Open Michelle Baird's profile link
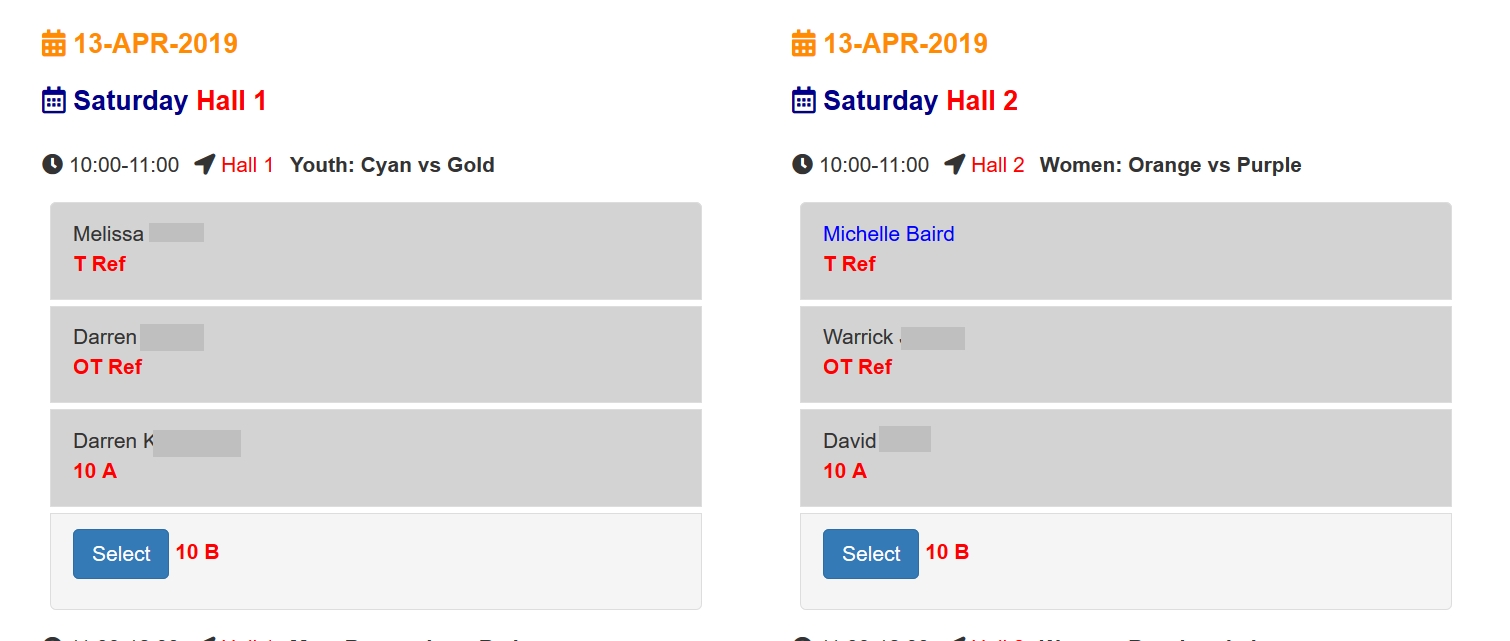1510x641 pixels. tap(888, 234)
